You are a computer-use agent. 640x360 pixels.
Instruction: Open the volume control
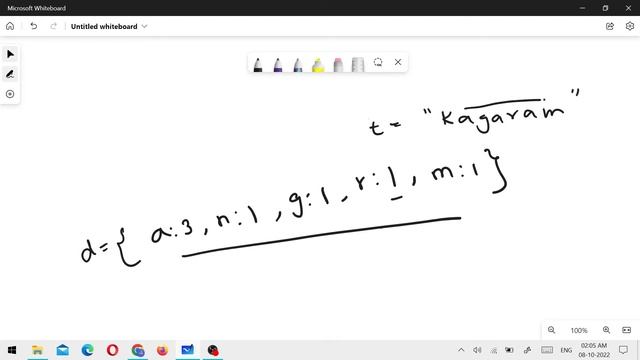pos(477,350)
